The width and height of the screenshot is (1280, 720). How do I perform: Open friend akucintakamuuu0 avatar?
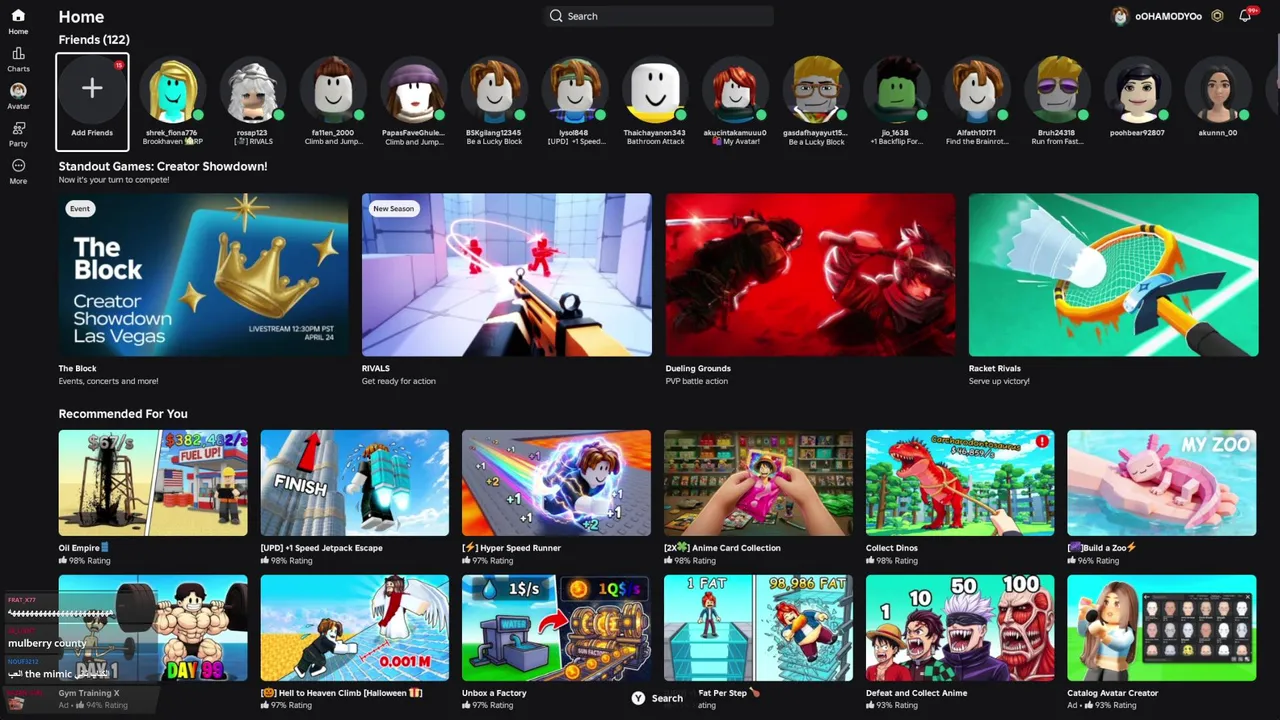tap(735, 89)
